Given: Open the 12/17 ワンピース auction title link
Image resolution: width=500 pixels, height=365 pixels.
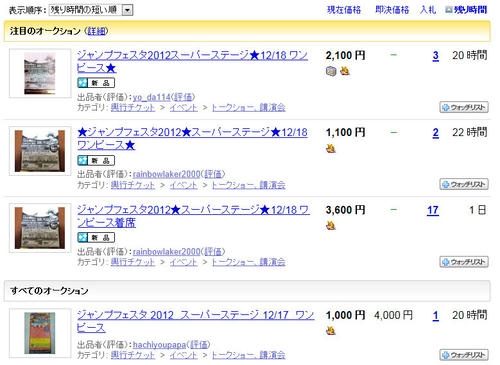Looking at the screenshot, I should 195,321.
